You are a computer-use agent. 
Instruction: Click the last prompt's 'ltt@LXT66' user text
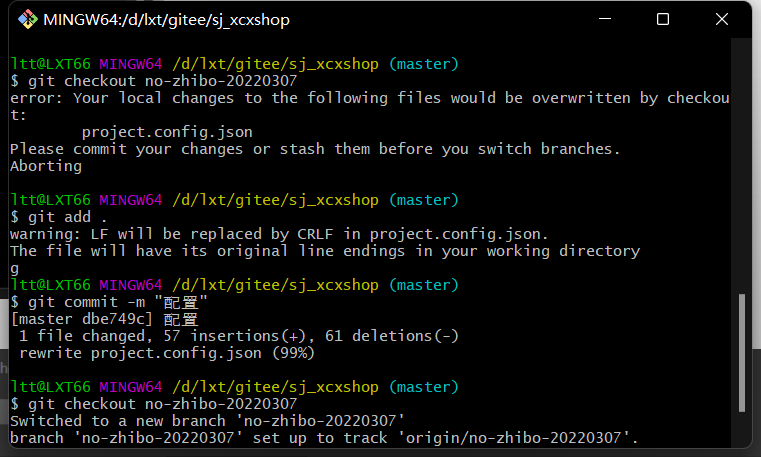[x=50, y=387]
